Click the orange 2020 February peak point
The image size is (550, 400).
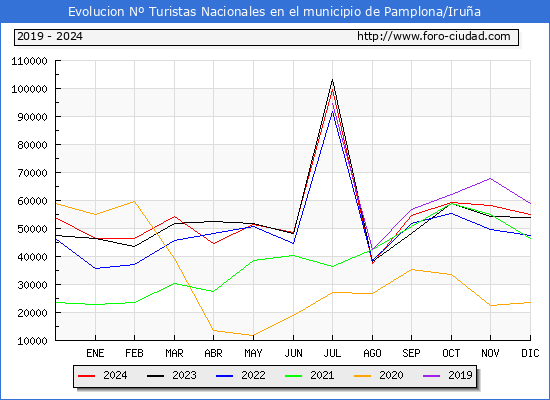click(x=134, y=201)
